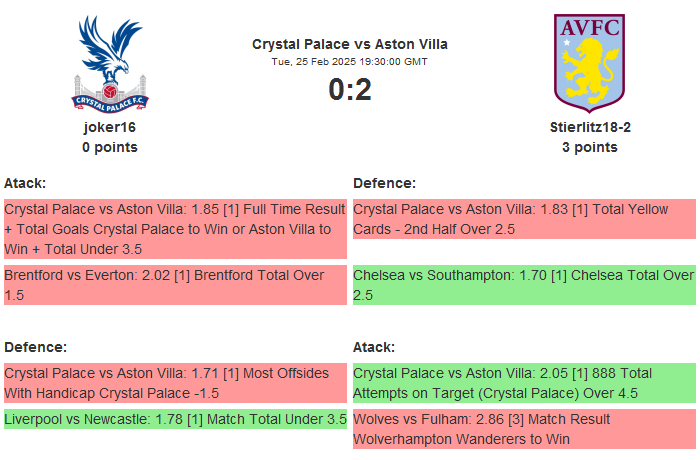Open joker16 player profile
Screen dimensions: 700x460
click(x=110, y=127)
